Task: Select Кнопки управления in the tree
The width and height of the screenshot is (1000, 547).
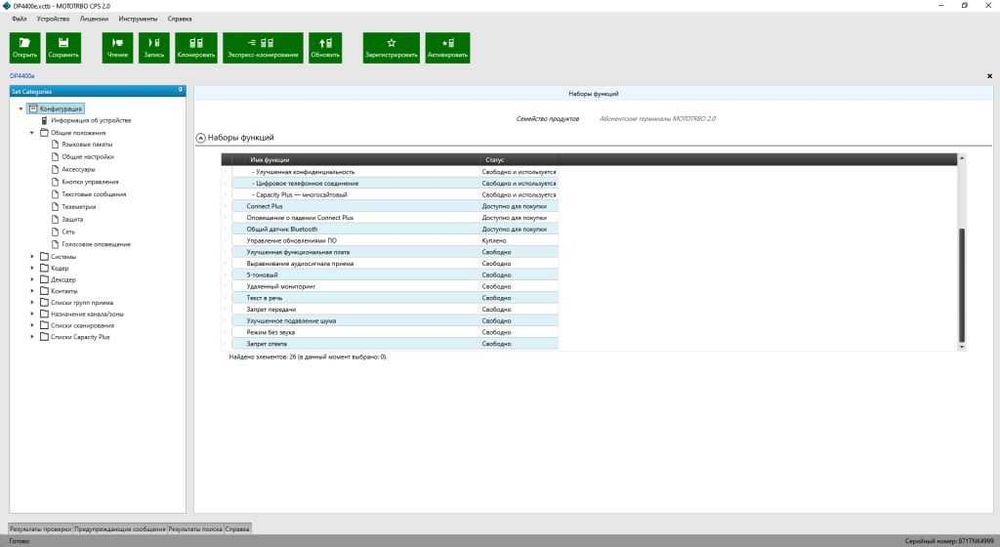Action: 90,182
